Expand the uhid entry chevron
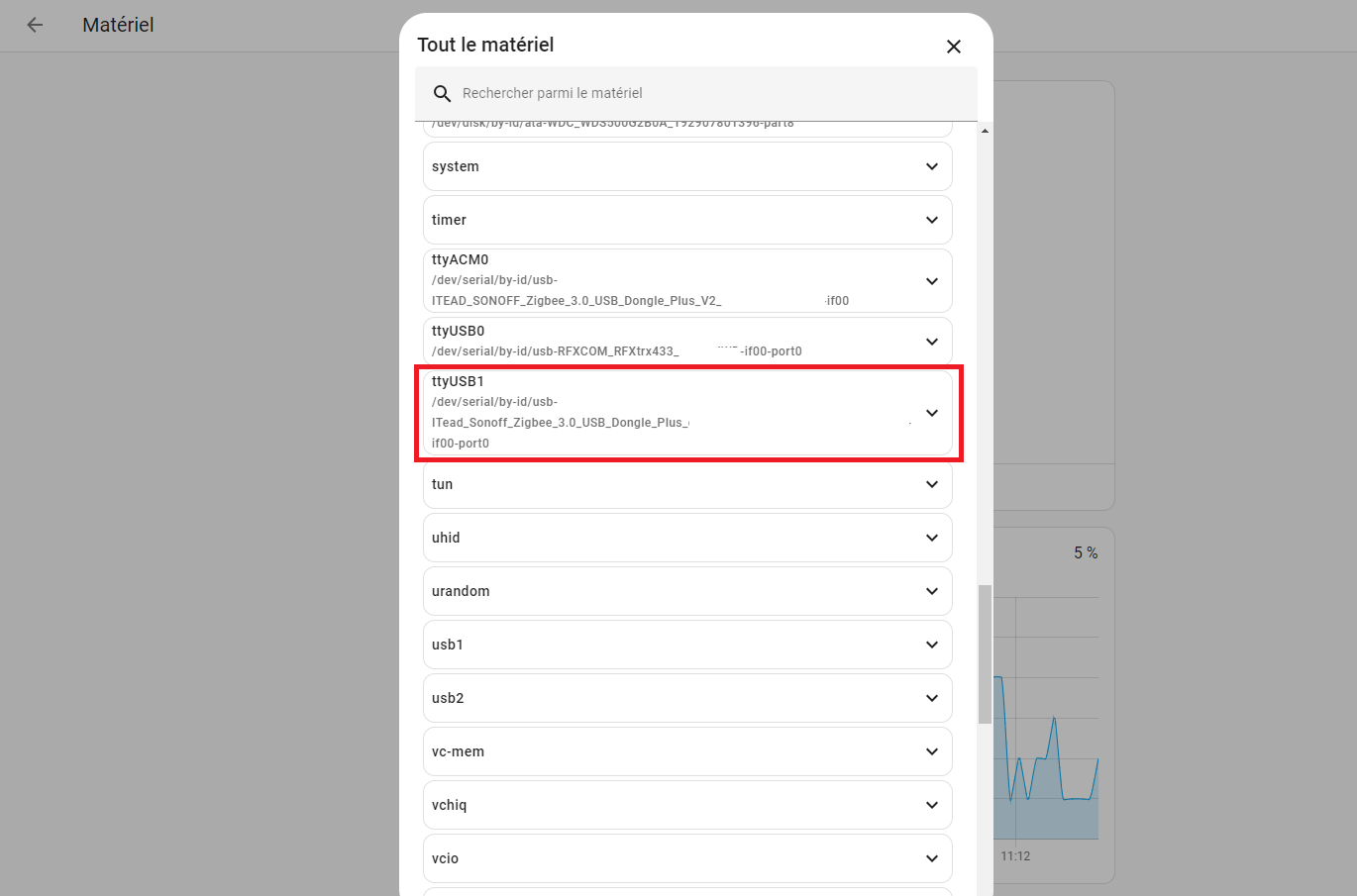Image resolution: width=1357 pixels, height=896 pixels. point(932,538)
